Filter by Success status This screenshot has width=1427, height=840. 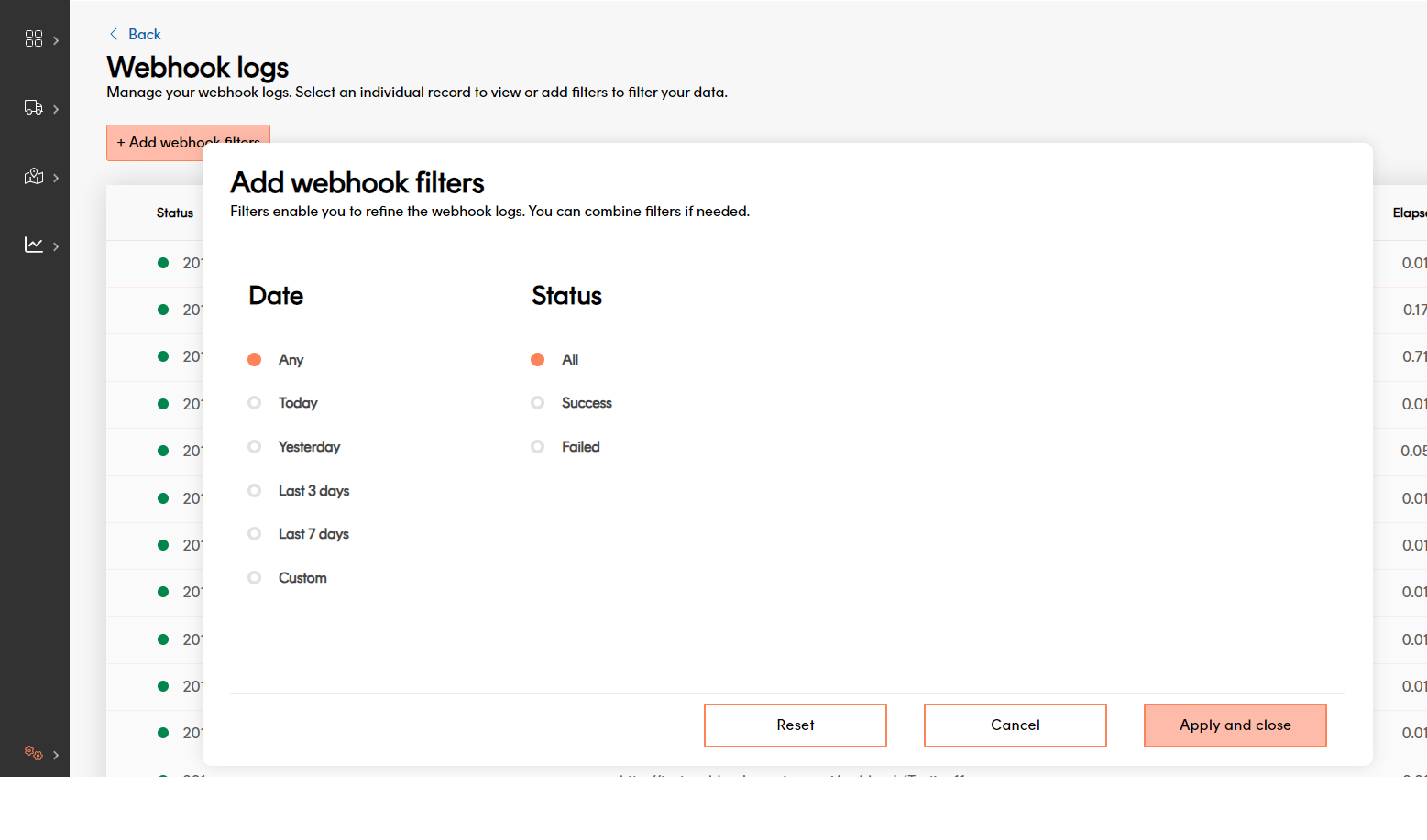pos(538,403)
